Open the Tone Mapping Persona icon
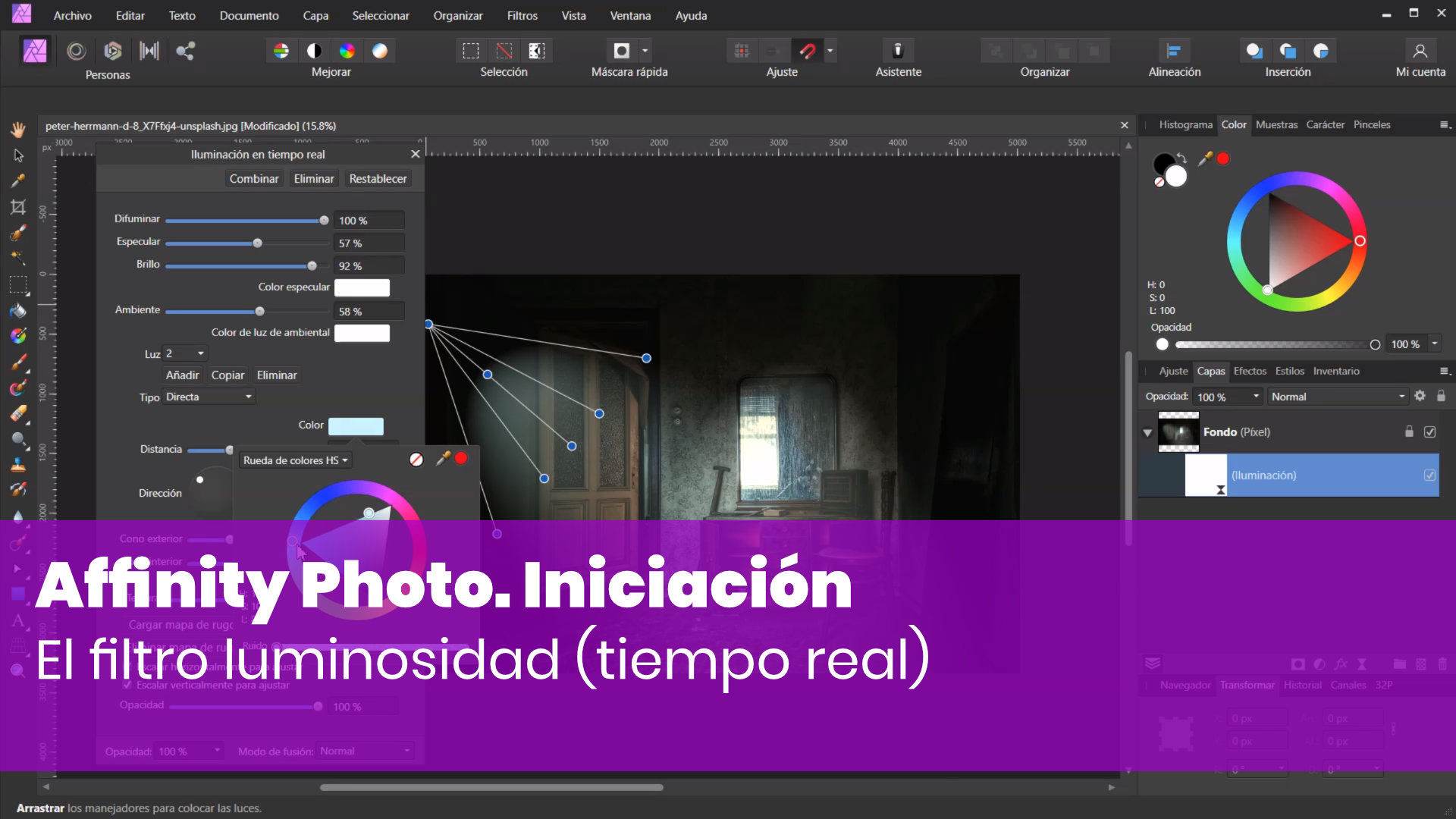The height and width of the screenshot is (819, 1456). (x=149, y=51)
